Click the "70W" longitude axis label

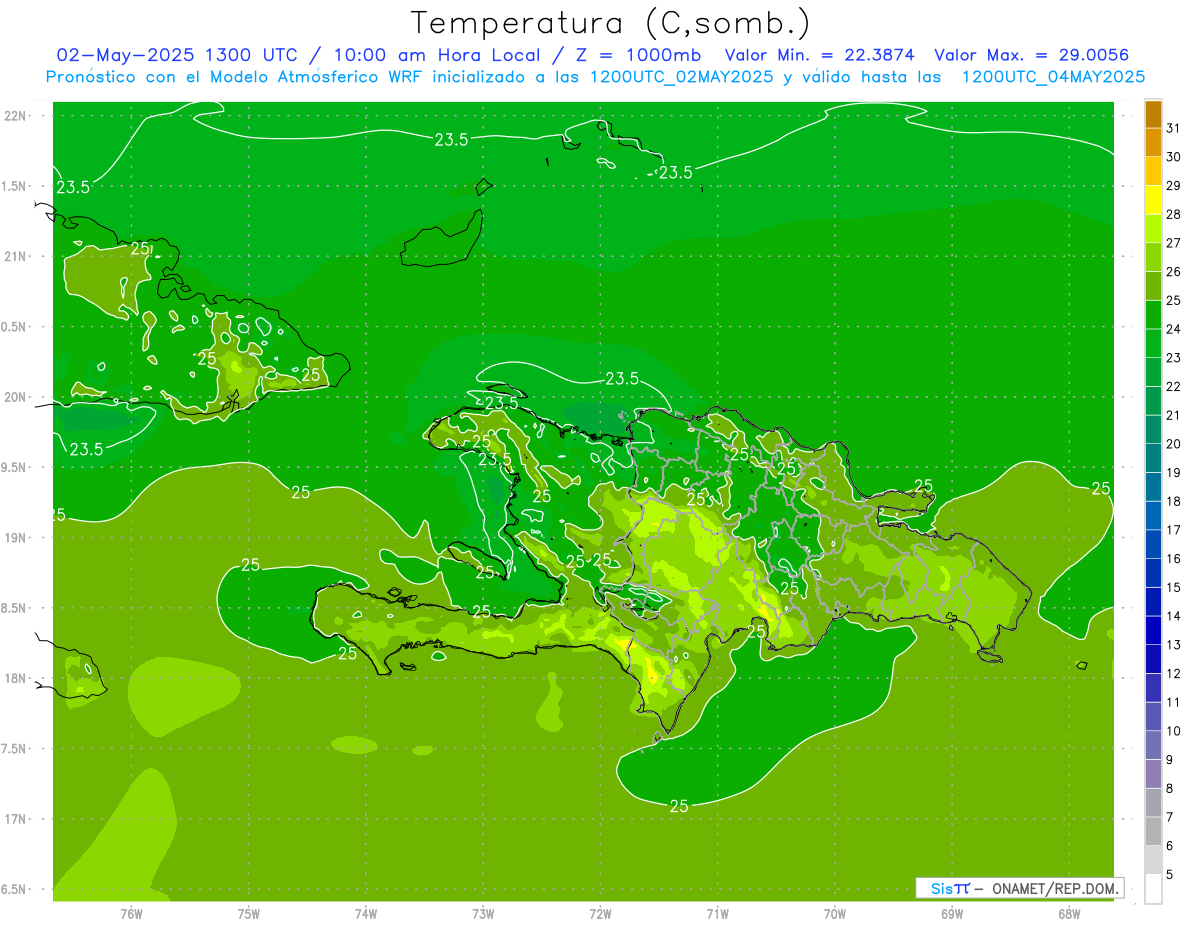[x=835, y=914]
